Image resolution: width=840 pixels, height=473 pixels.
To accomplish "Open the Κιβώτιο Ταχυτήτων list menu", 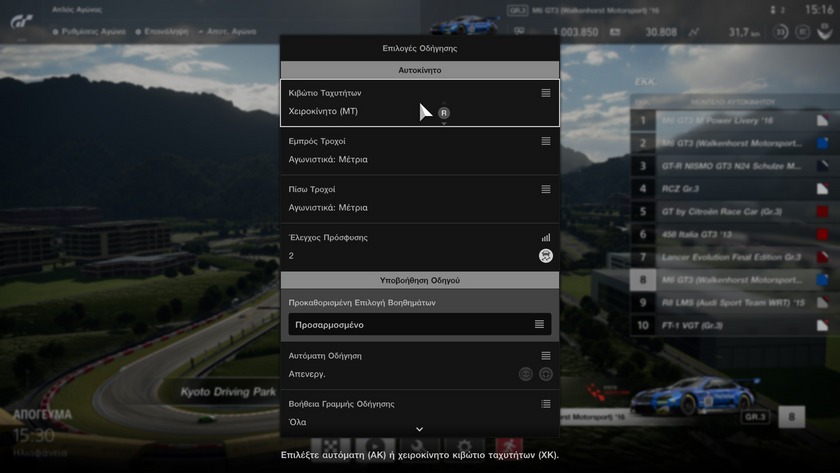I will pos(546,93).
